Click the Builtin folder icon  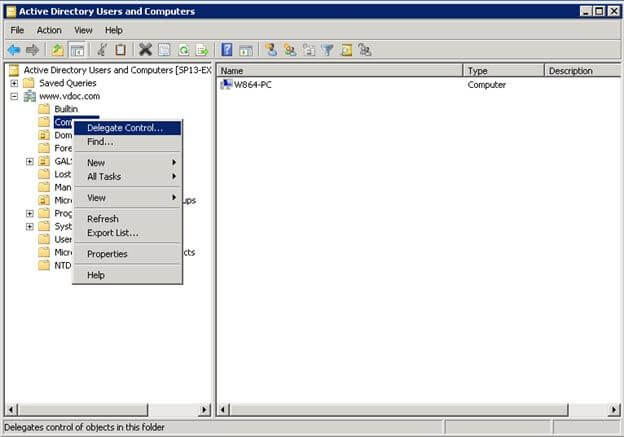click(44, 109)
